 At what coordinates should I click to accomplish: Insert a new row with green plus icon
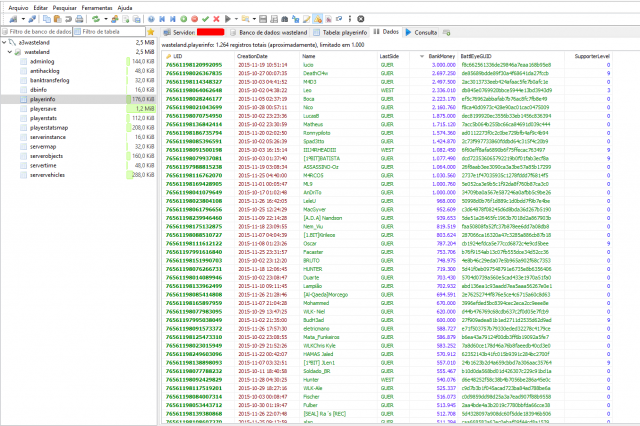tap(184, 19)
